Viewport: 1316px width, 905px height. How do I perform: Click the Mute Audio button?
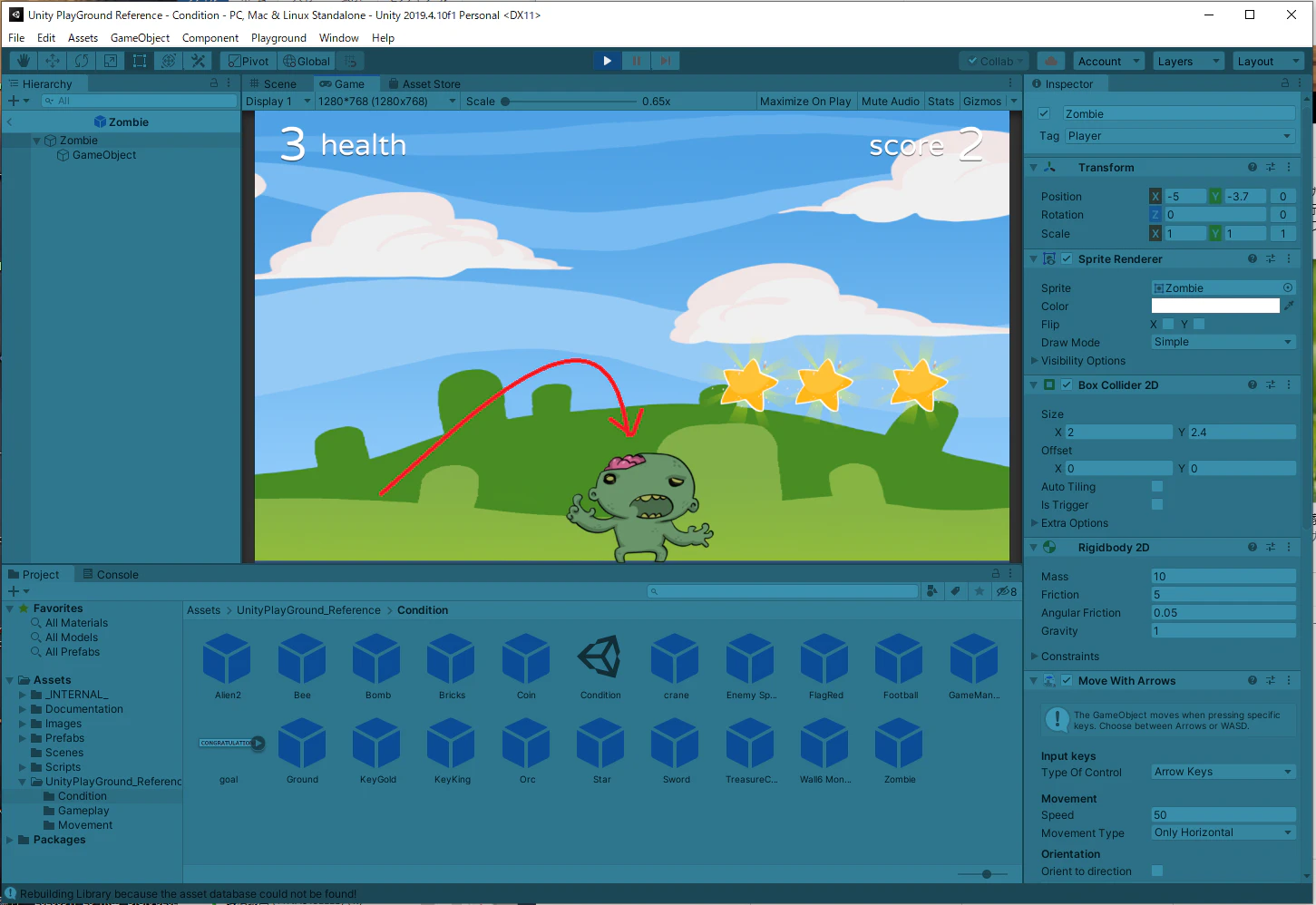tap(890, 102)
